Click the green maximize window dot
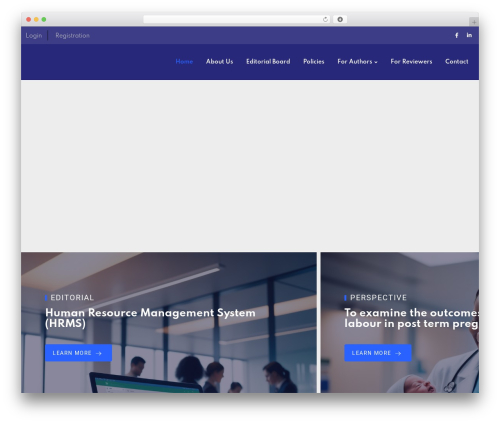The height and width of the screenshot is (423, 500). (x=44, y=20)
